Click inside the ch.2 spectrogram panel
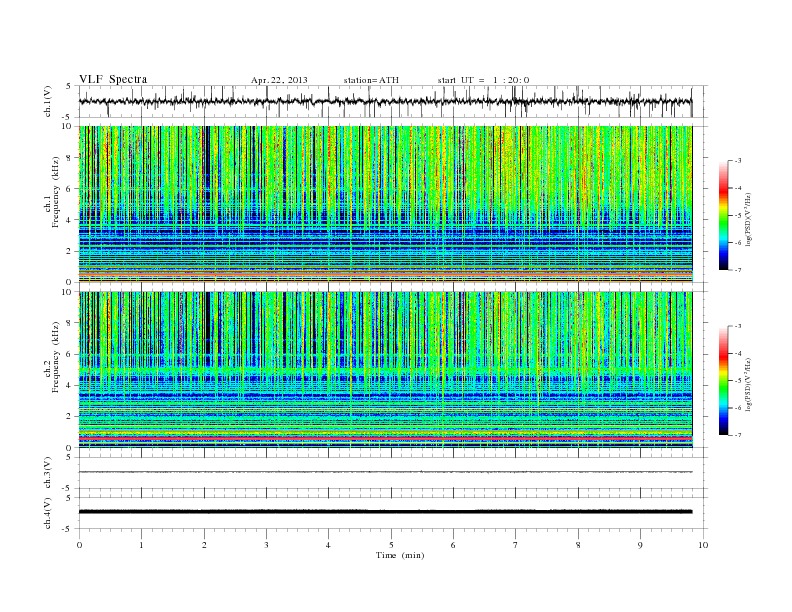The width and height of the screenshot is (792, 612). pyautogui.click(x=385, y=370)
